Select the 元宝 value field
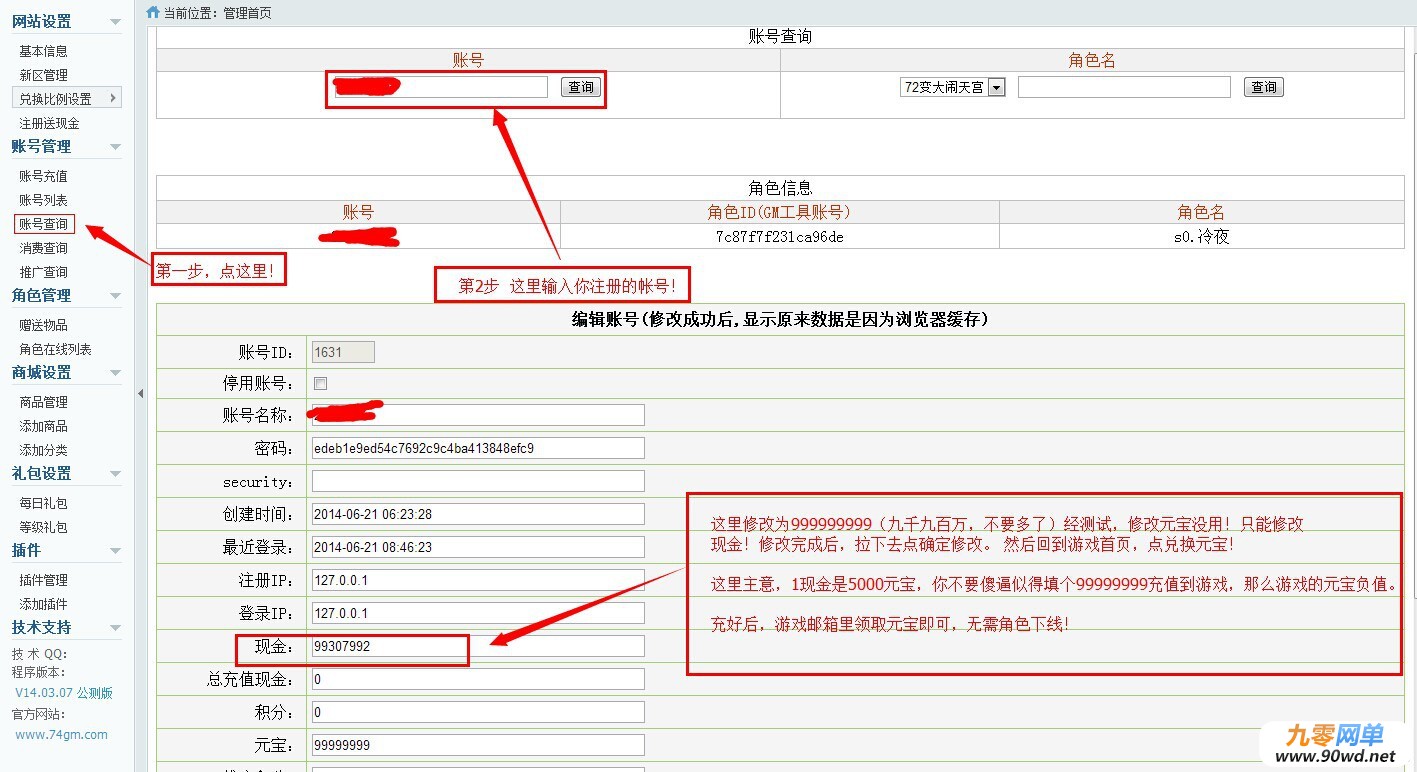1417x772 pixels. click(x=478, y=745)
